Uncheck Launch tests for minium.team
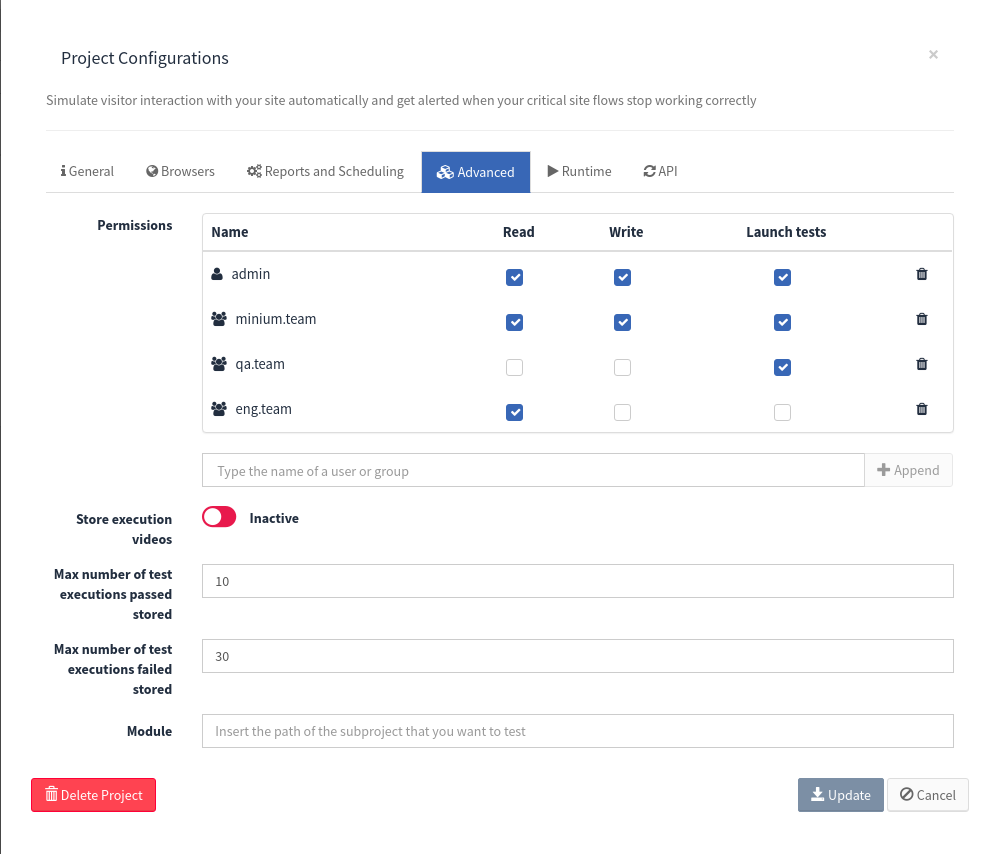 pyautogui.click(x=782, y=323)
